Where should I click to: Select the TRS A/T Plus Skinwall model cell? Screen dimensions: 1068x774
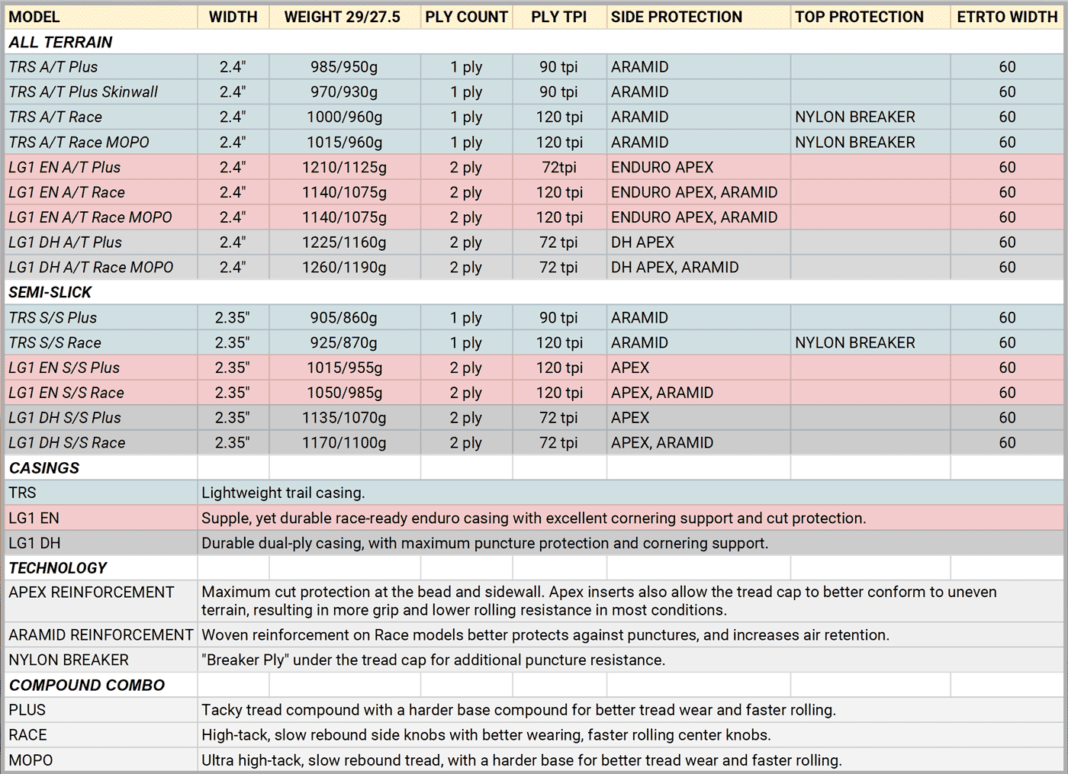click(x=83, y=92)
